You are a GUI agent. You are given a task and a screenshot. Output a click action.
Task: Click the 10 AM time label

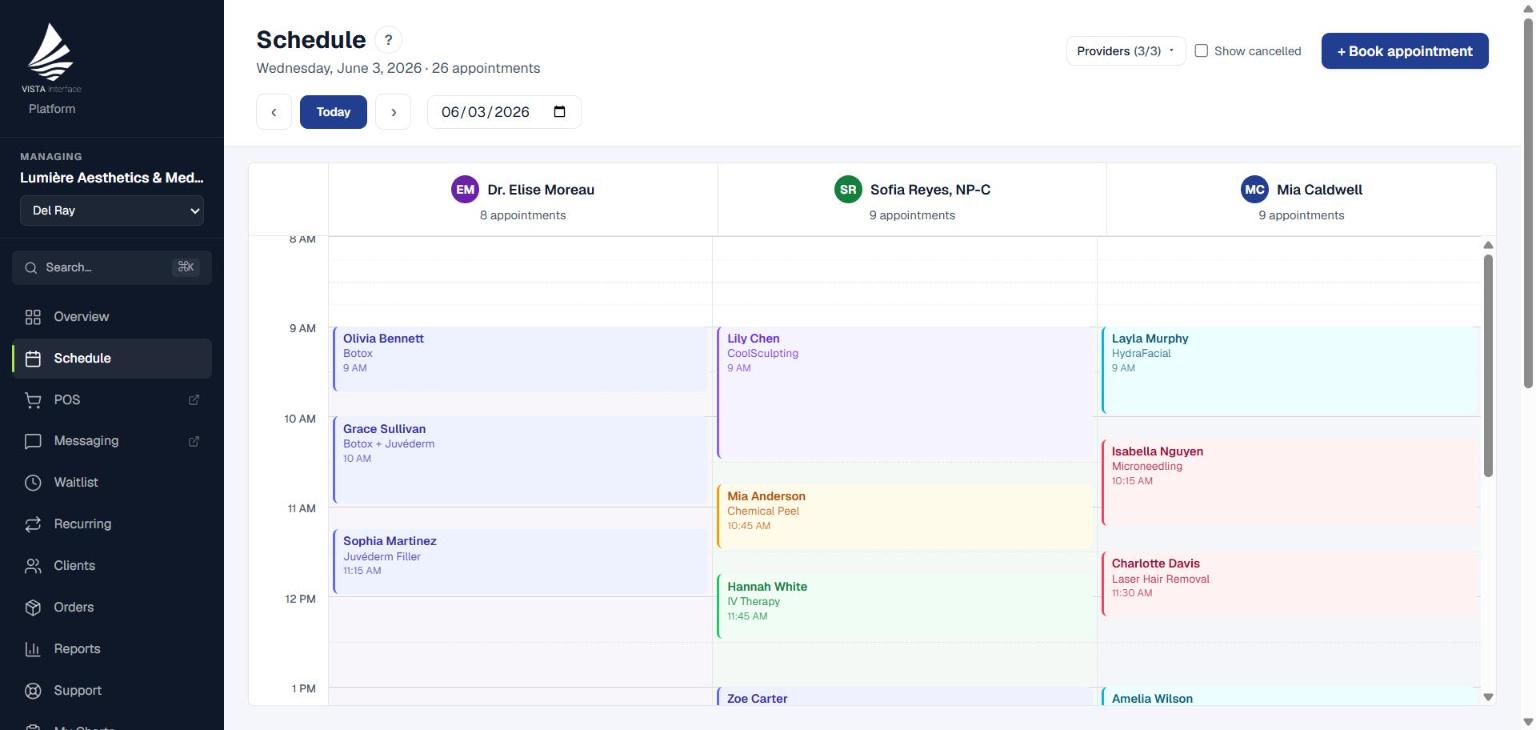coord(300,419)
